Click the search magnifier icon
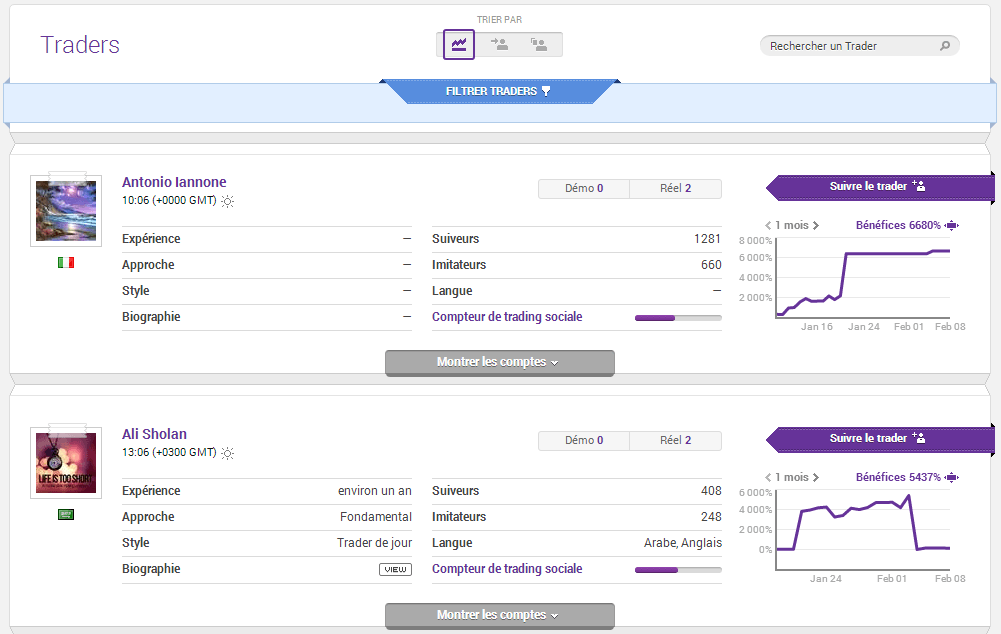This screenshot has width=1001, height=634. [944, 46]
